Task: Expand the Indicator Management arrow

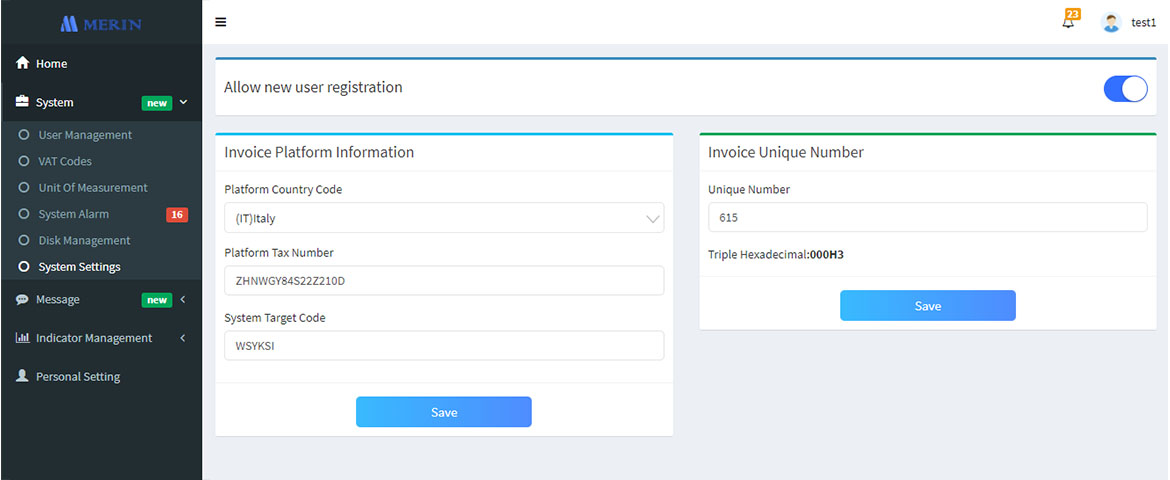Action: pyautogui.click(x=183, y=338)
